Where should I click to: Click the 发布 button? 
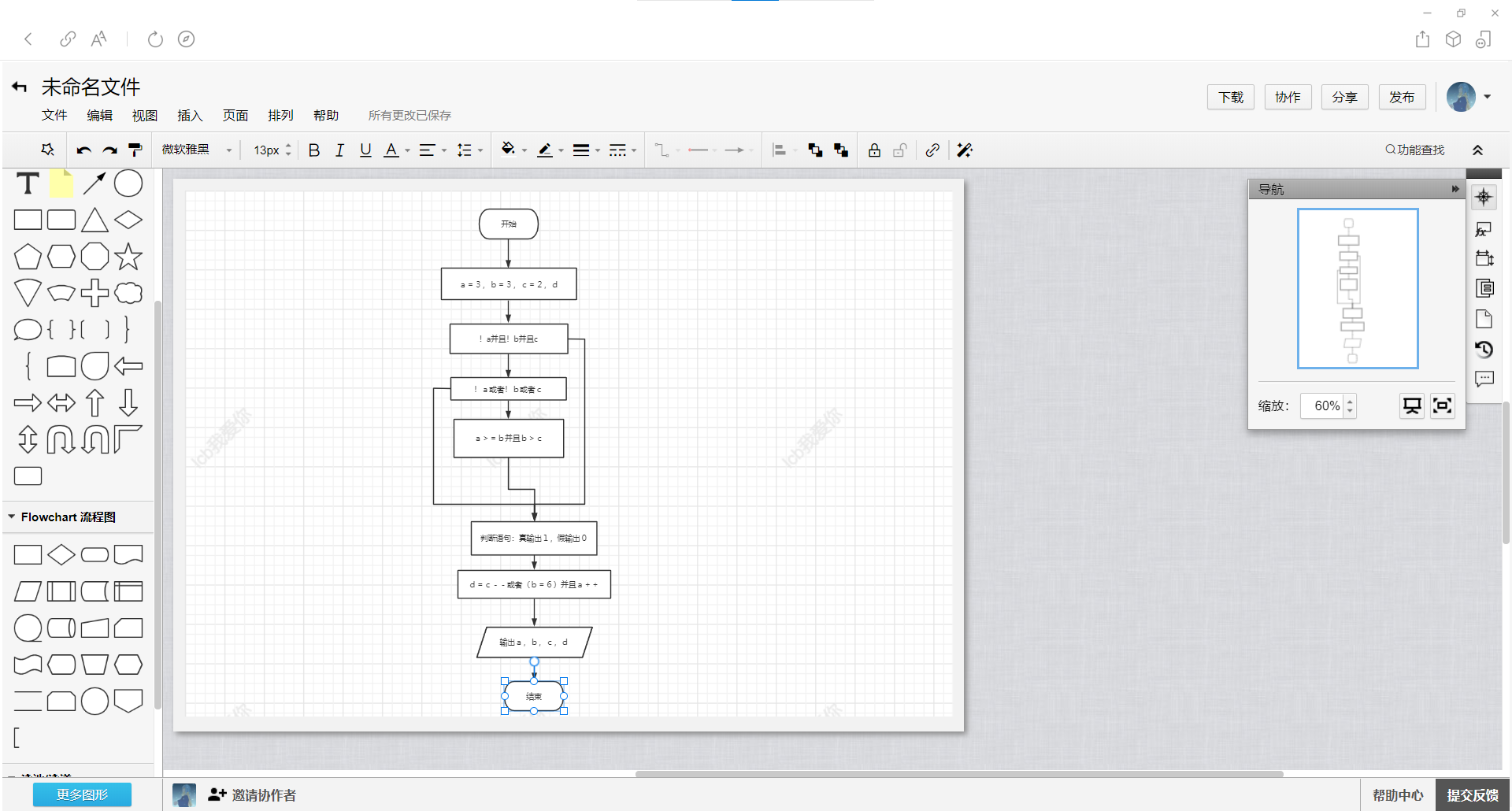click(1402, 97)
